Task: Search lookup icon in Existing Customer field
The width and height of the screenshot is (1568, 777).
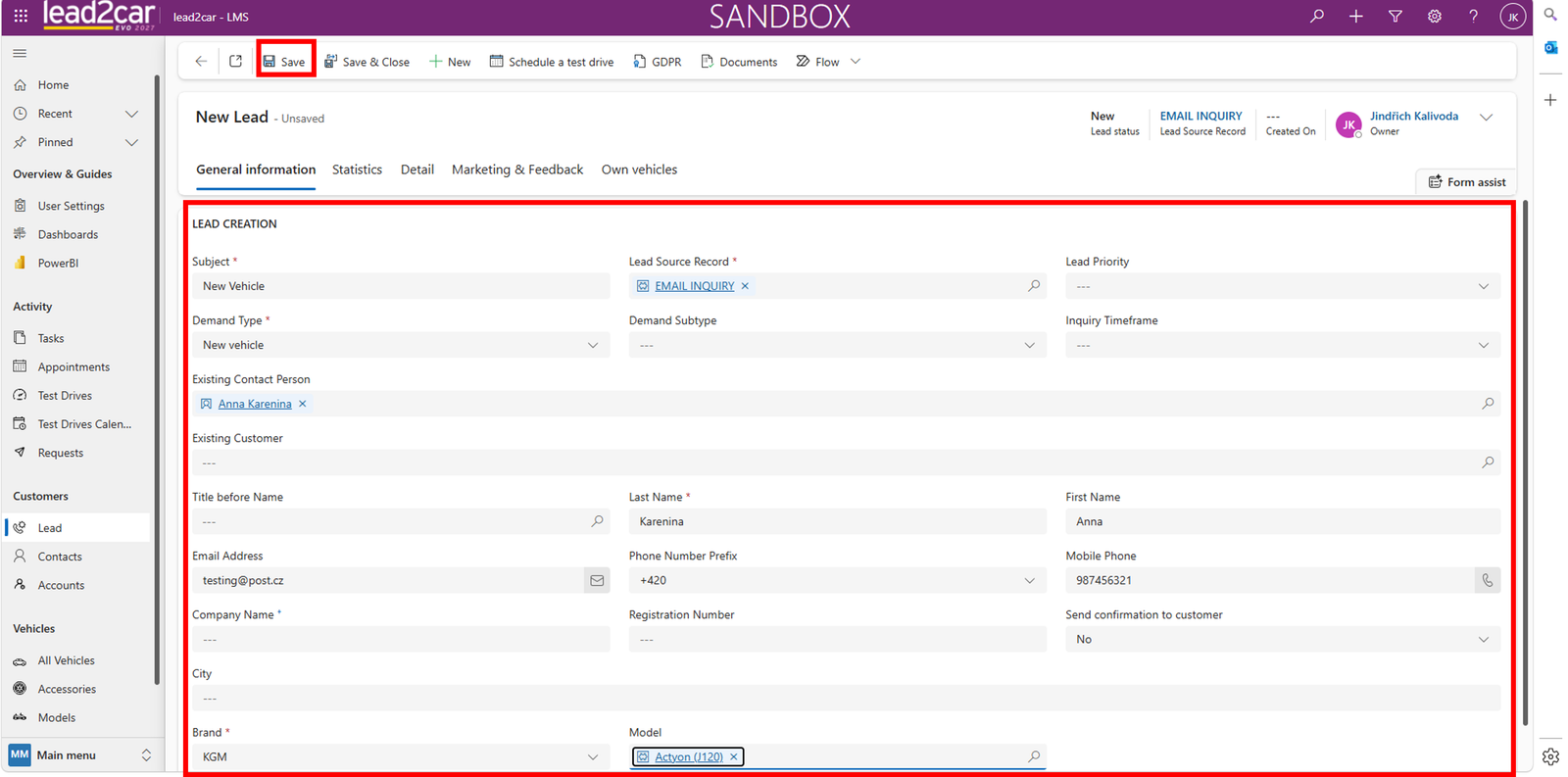Action: [x=1488, y=462]
